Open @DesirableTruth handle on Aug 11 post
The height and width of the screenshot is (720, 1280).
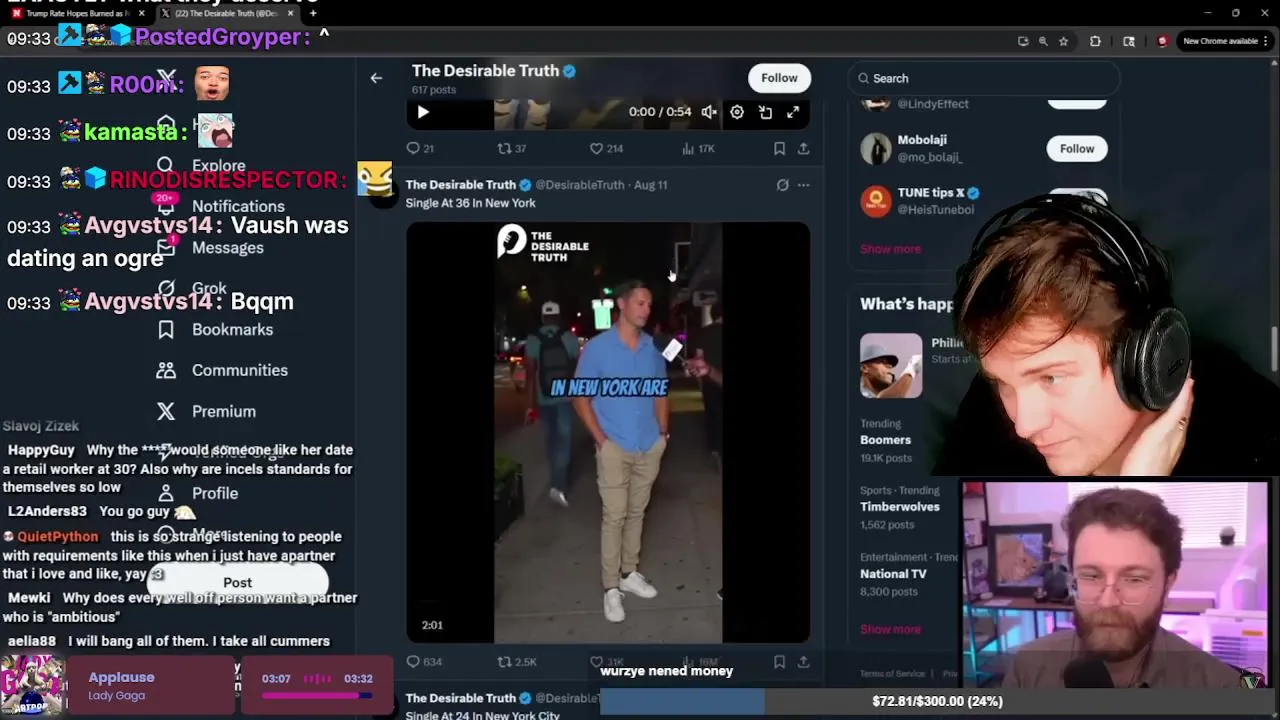coord(580,185)
